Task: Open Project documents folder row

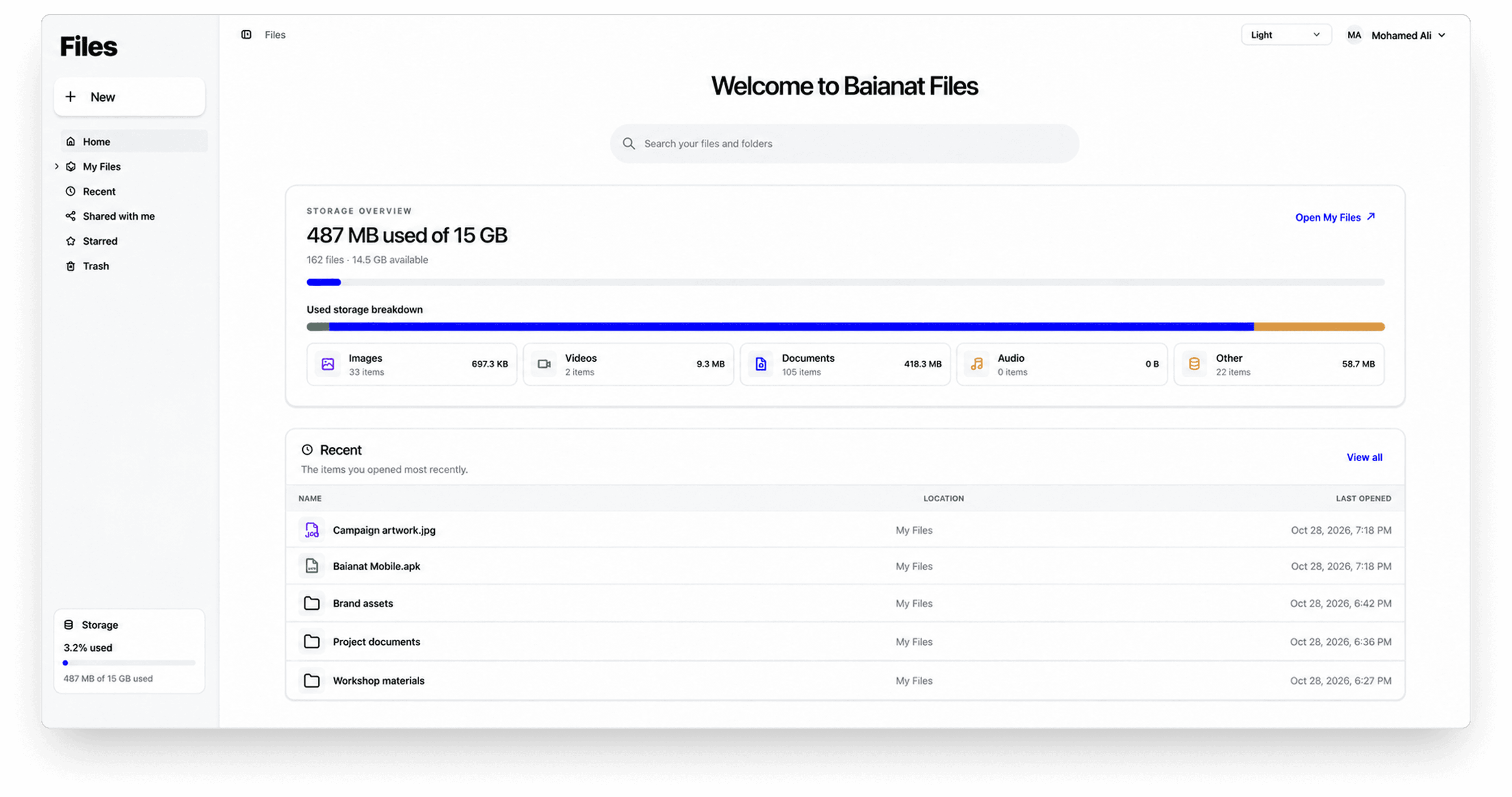Action: (845, 642)
